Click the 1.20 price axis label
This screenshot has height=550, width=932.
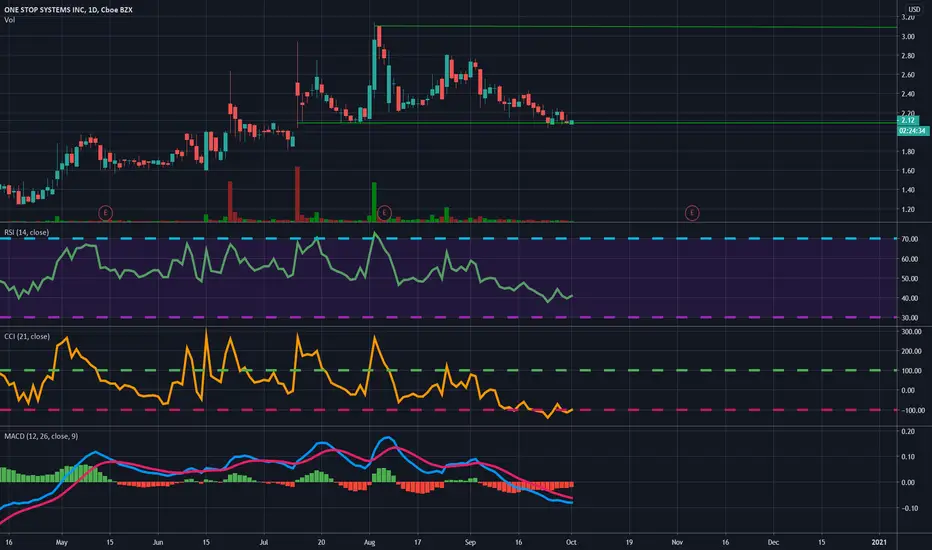tap(908, 209)
